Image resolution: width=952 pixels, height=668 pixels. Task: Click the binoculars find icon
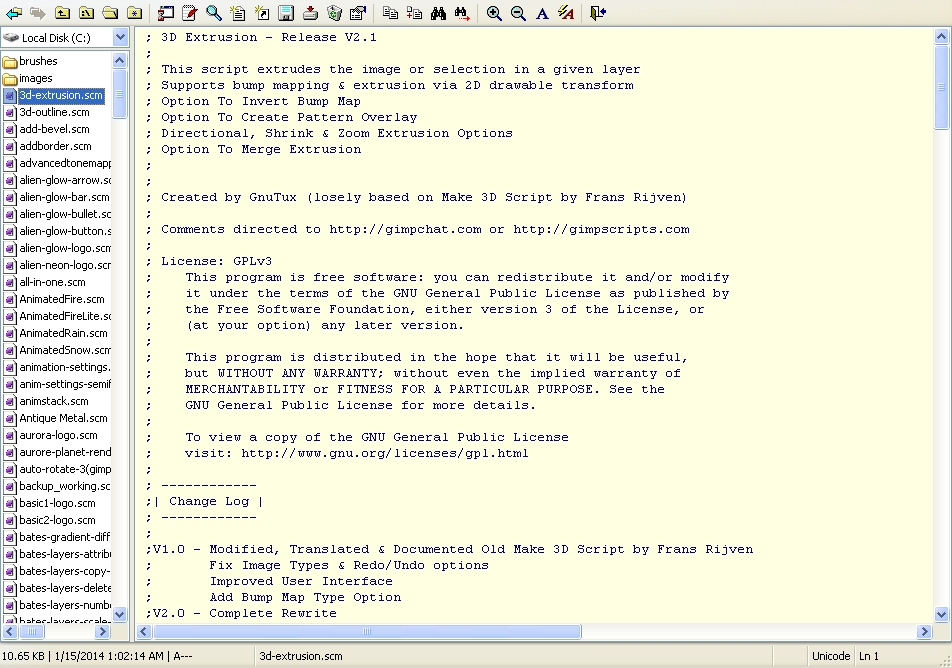(438, 13)
